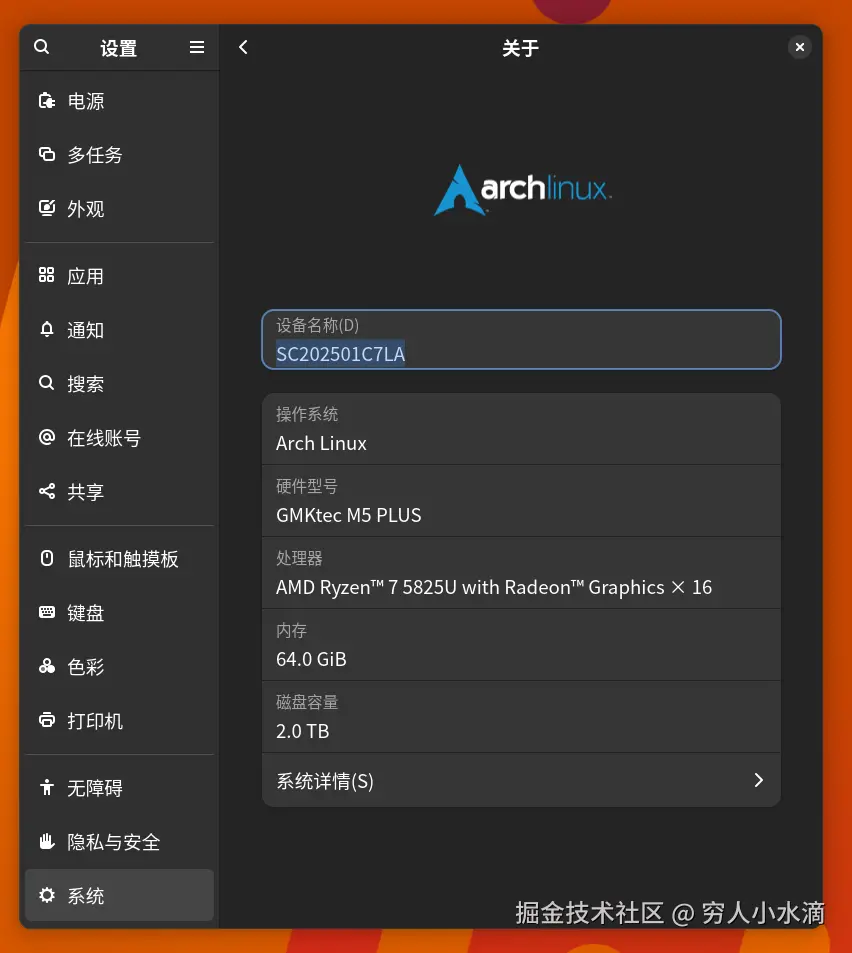This screenshot has height=953, width=852.
Task: Click the device name field SC202501C7LA
Action: click(521, 339)
